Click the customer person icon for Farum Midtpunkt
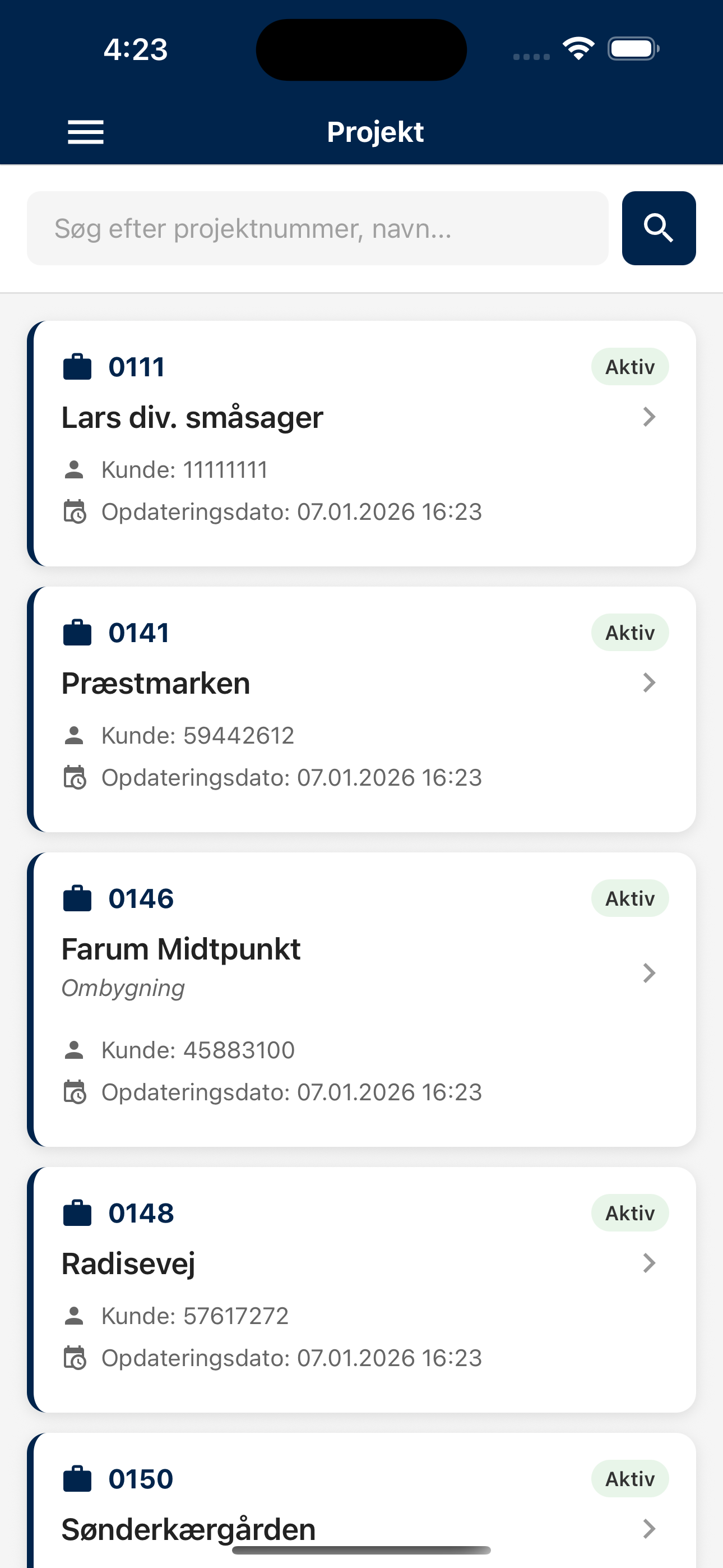 click(74, 1050)
